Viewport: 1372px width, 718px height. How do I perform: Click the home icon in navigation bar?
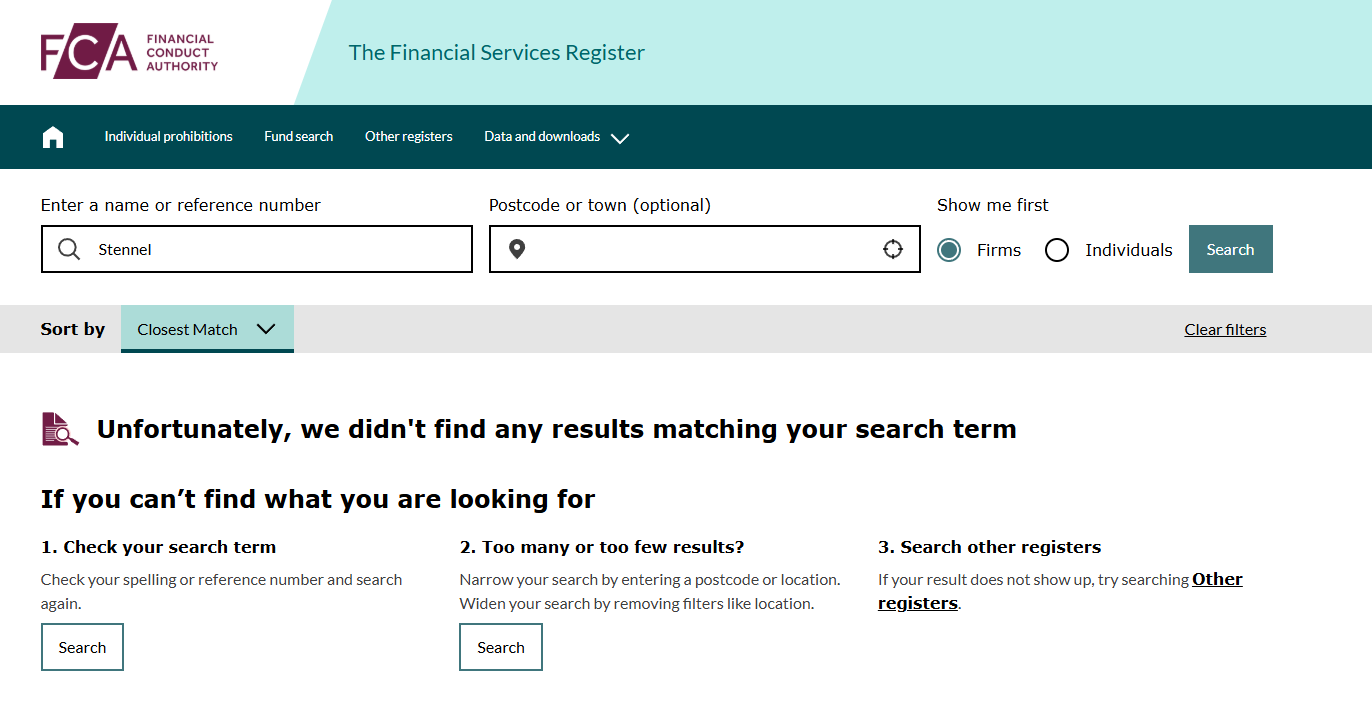(x=53, y=137)
